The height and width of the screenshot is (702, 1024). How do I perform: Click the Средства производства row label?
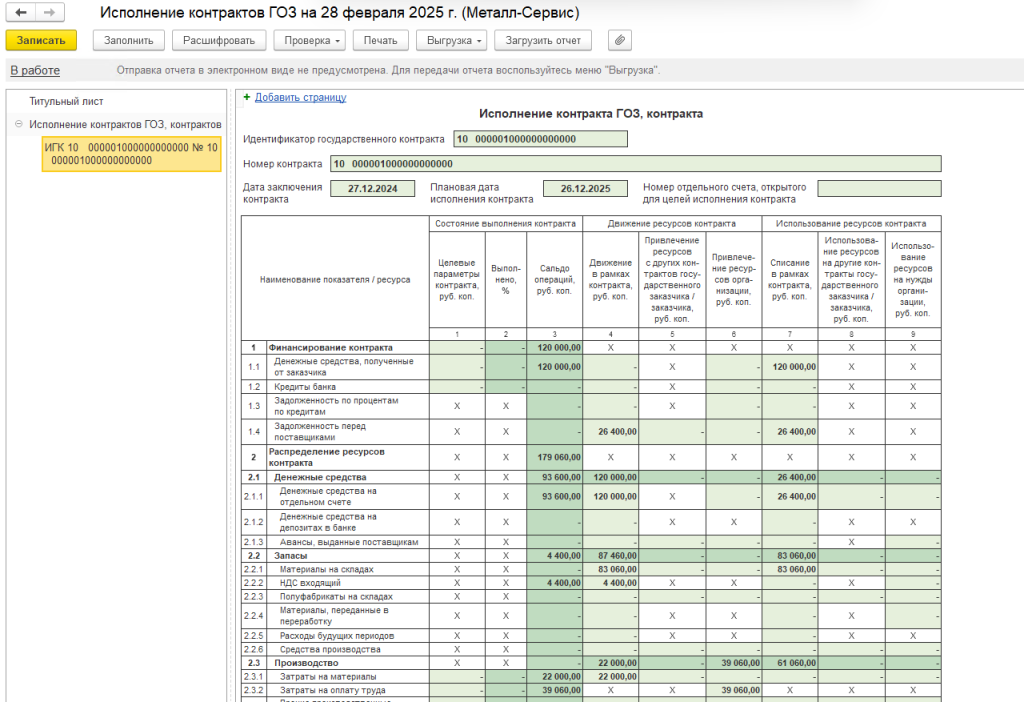[330, 650]
